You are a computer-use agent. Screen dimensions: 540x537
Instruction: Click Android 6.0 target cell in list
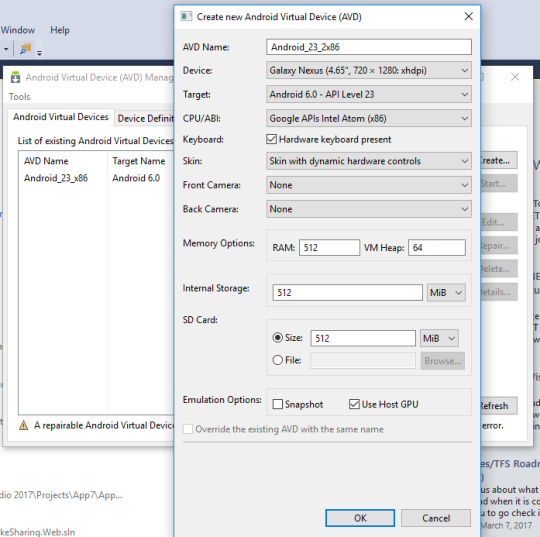(136, 178)
